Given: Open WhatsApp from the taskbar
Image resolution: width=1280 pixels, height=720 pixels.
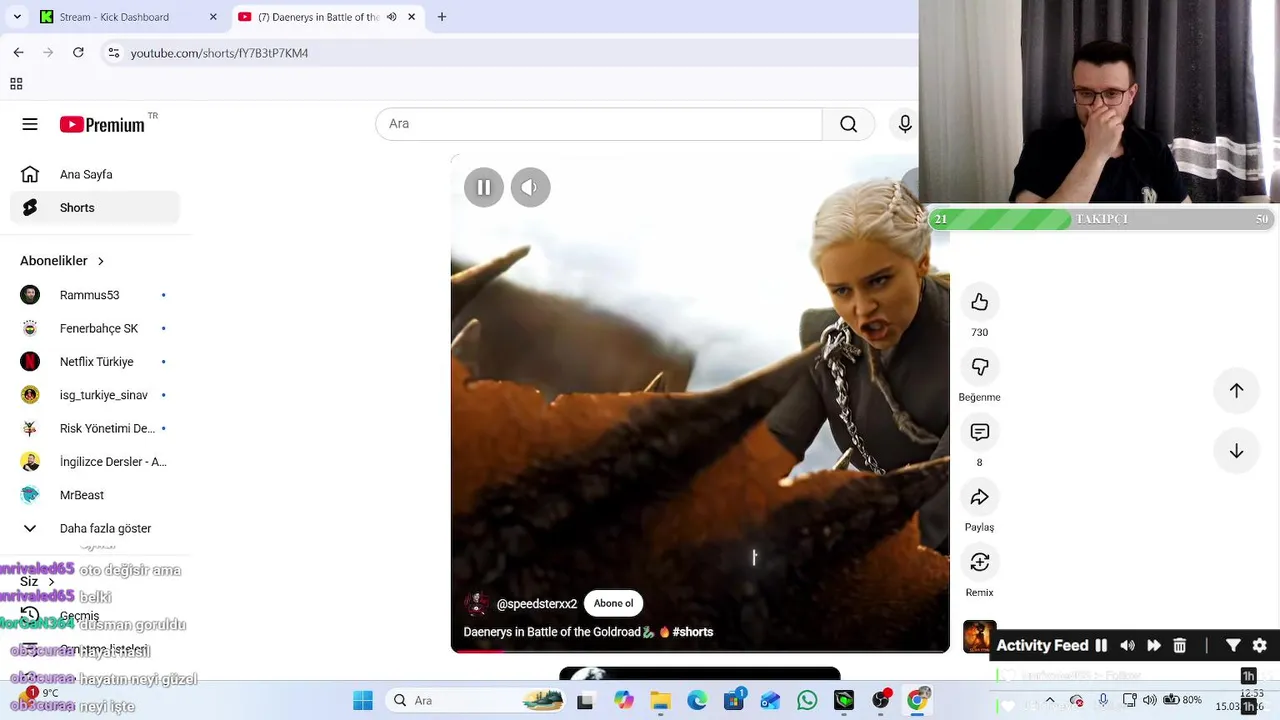Looking at the screenshot, I should click(807, 700).
